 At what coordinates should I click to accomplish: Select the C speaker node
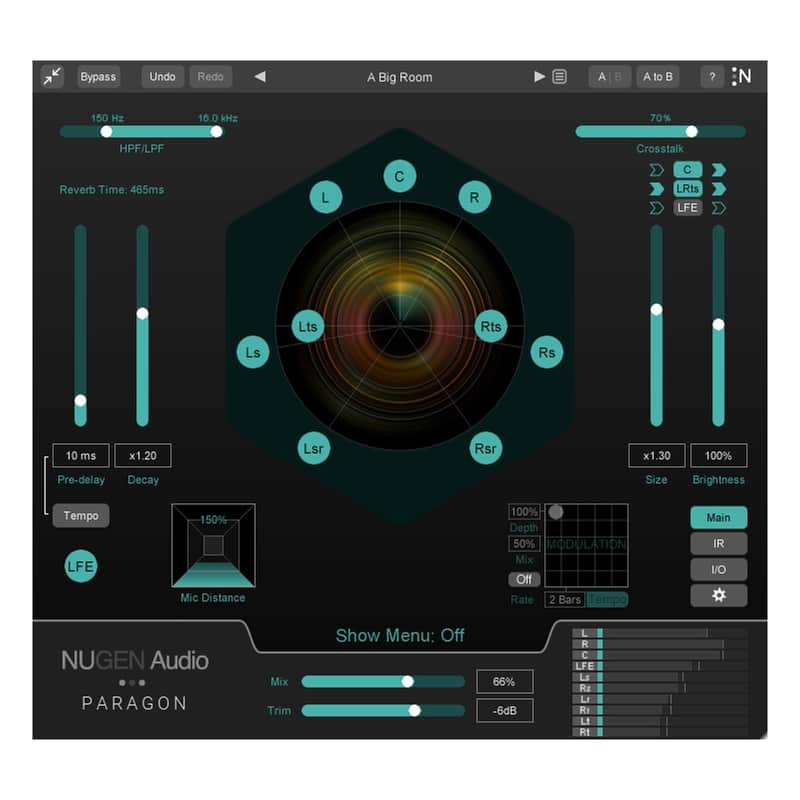pos(399,177)
